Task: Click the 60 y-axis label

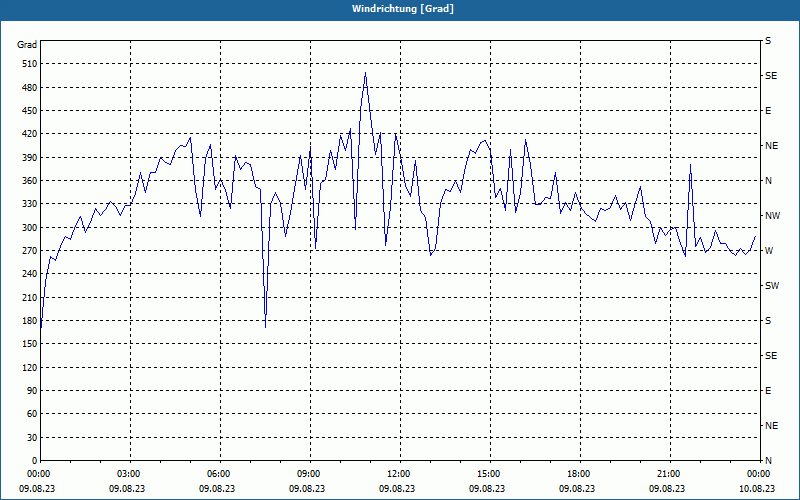Action: click(32, 414)
